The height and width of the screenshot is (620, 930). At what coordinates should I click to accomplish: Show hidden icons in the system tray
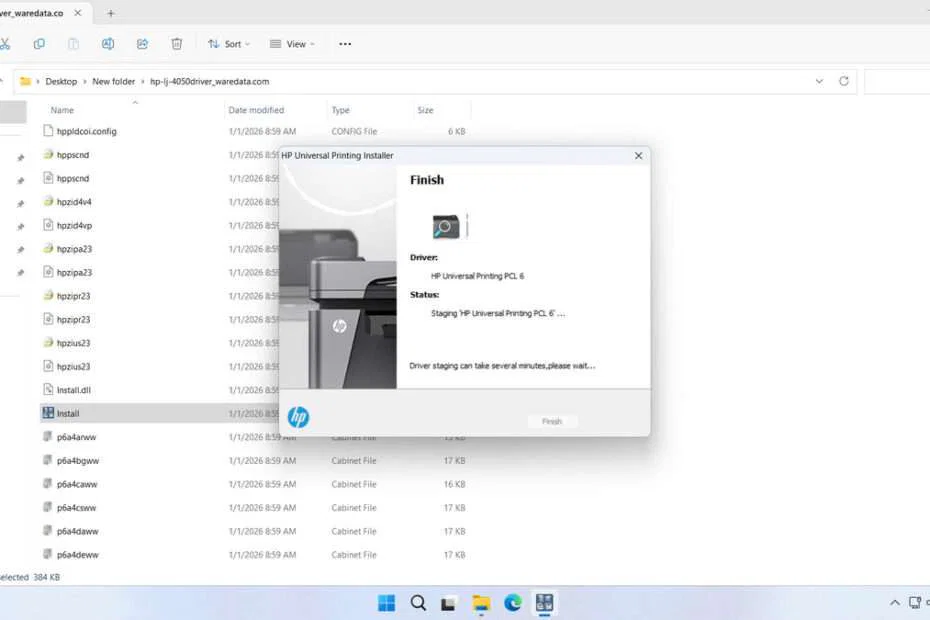click(x=895, y=603)
